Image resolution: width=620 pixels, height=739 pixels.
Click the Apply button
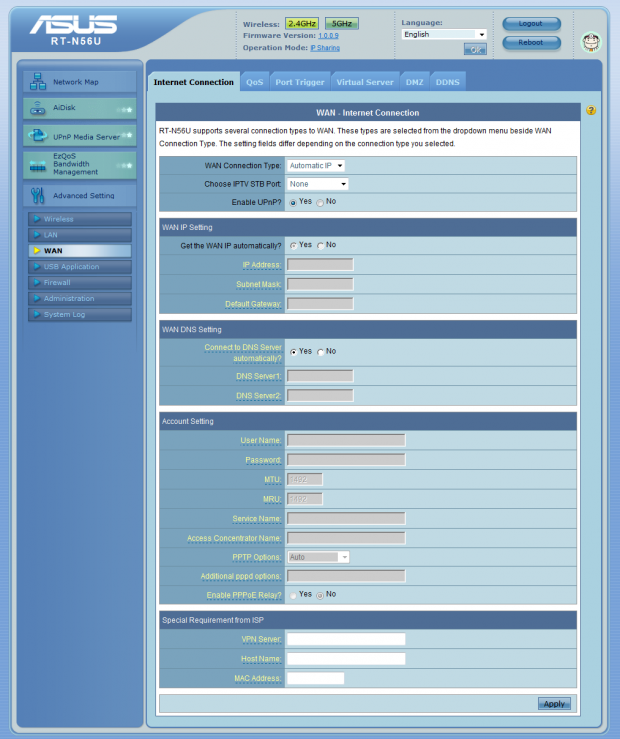554,704
